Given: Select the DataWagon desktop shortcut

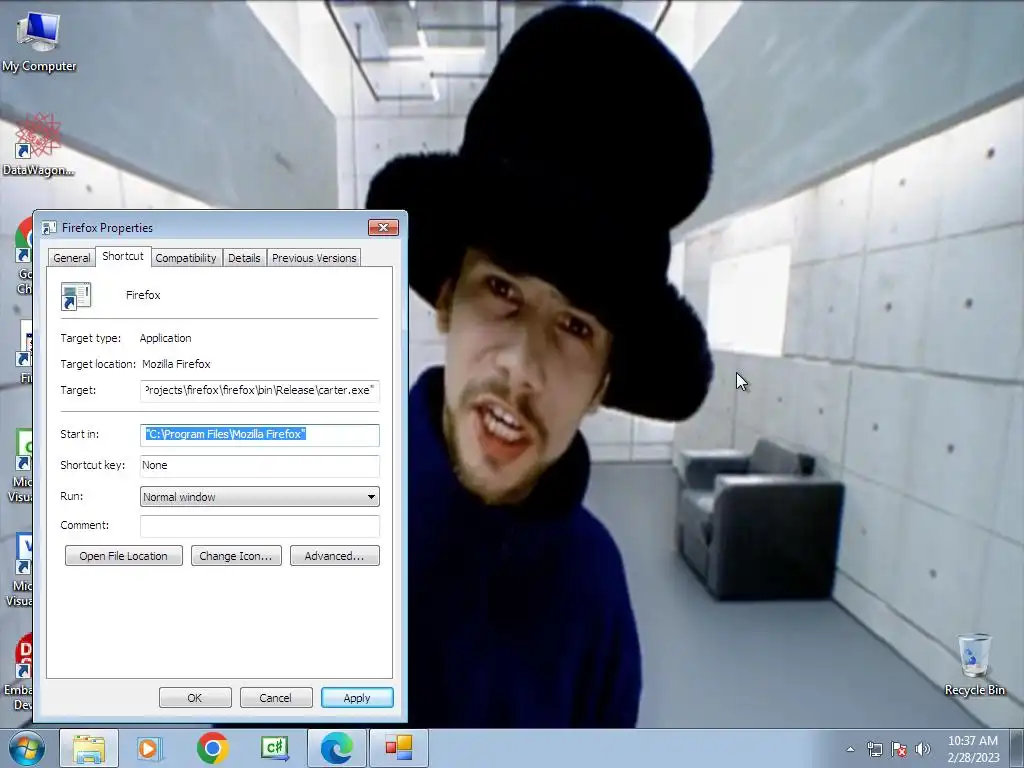Looking at the screenshot, I should pyautogui.click(x=38, y=145).
